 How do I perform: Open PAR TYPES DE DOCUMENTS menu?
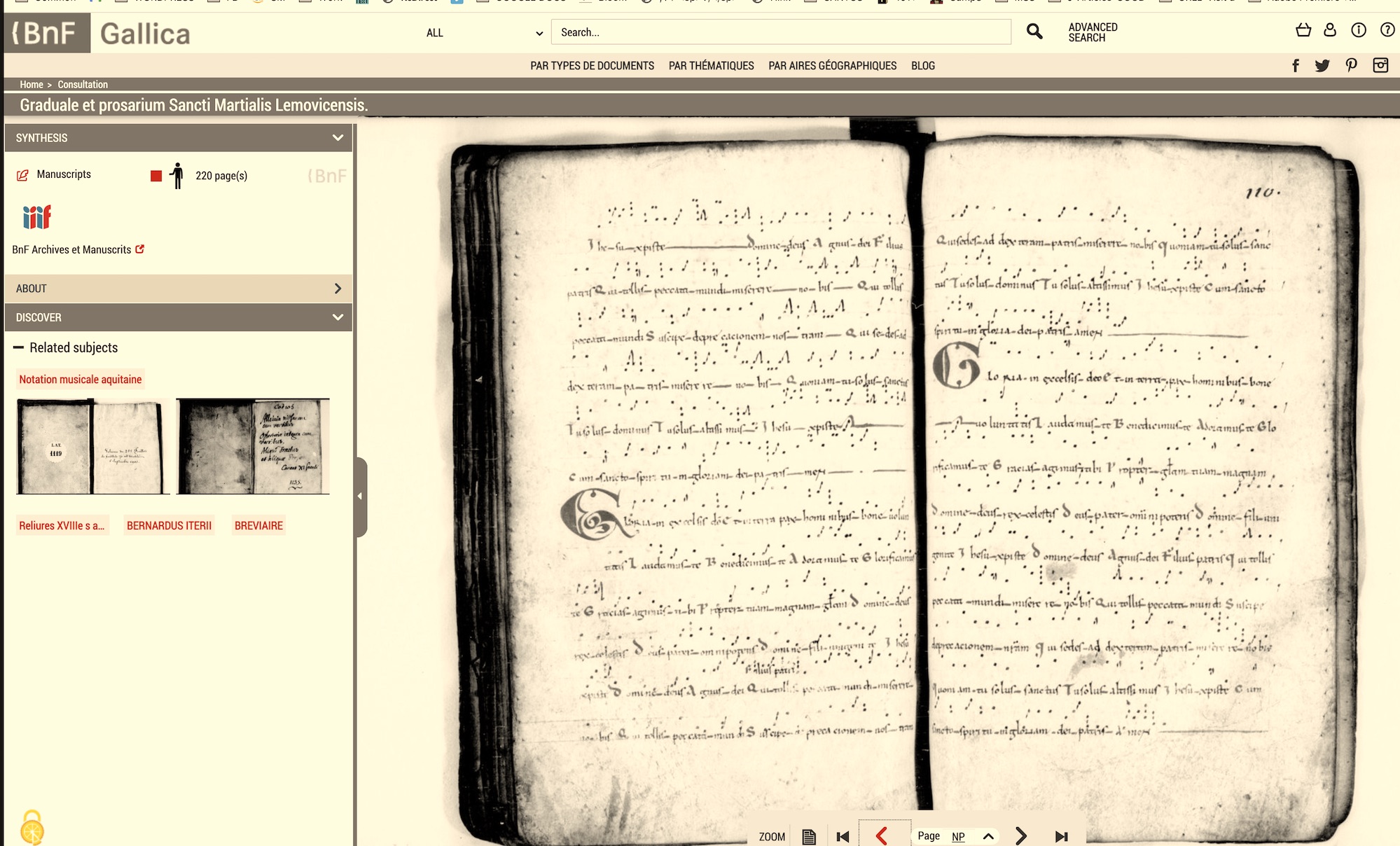[592, 66]
